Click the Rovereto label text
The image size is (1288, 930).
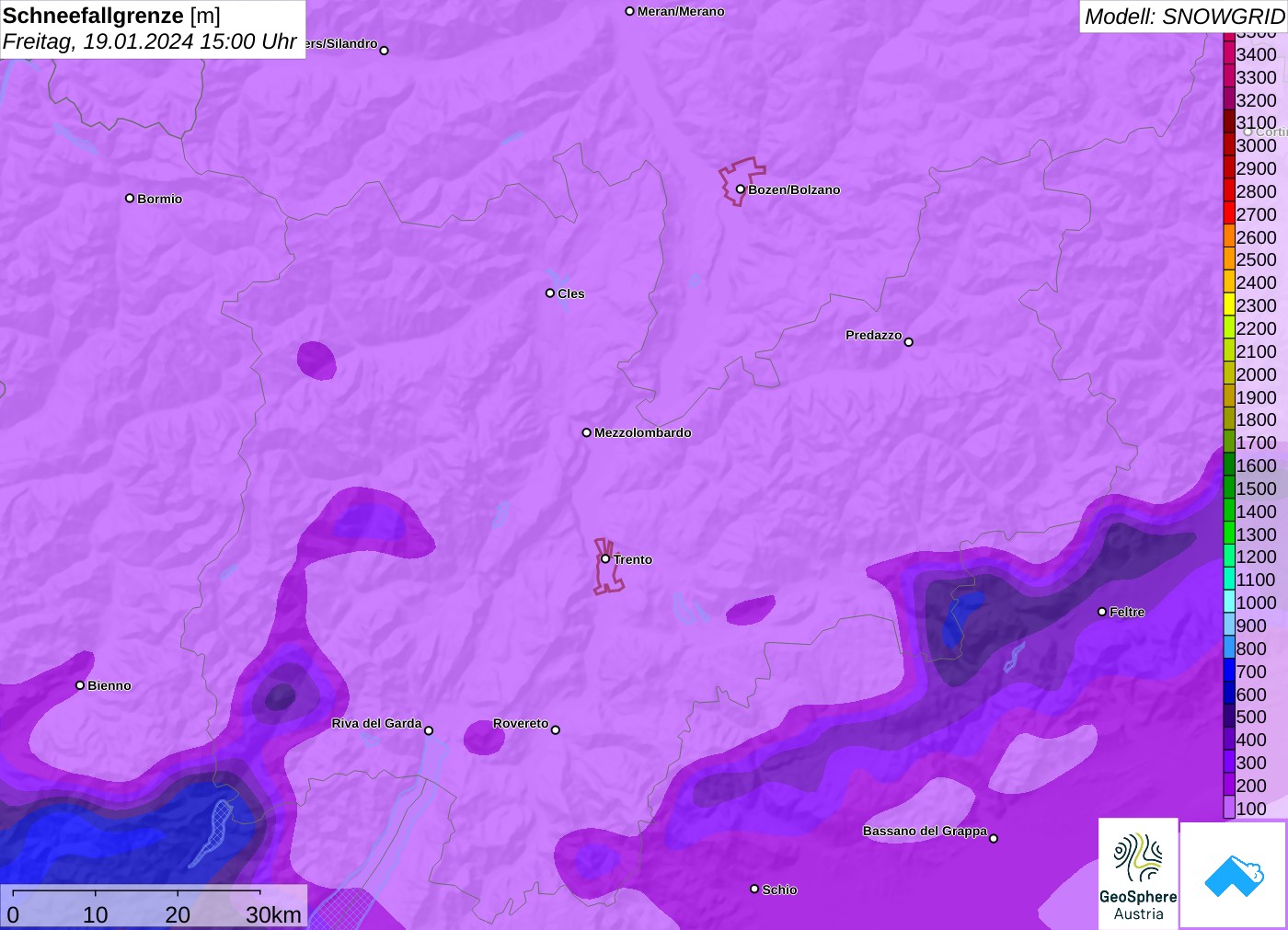(521, 723)
